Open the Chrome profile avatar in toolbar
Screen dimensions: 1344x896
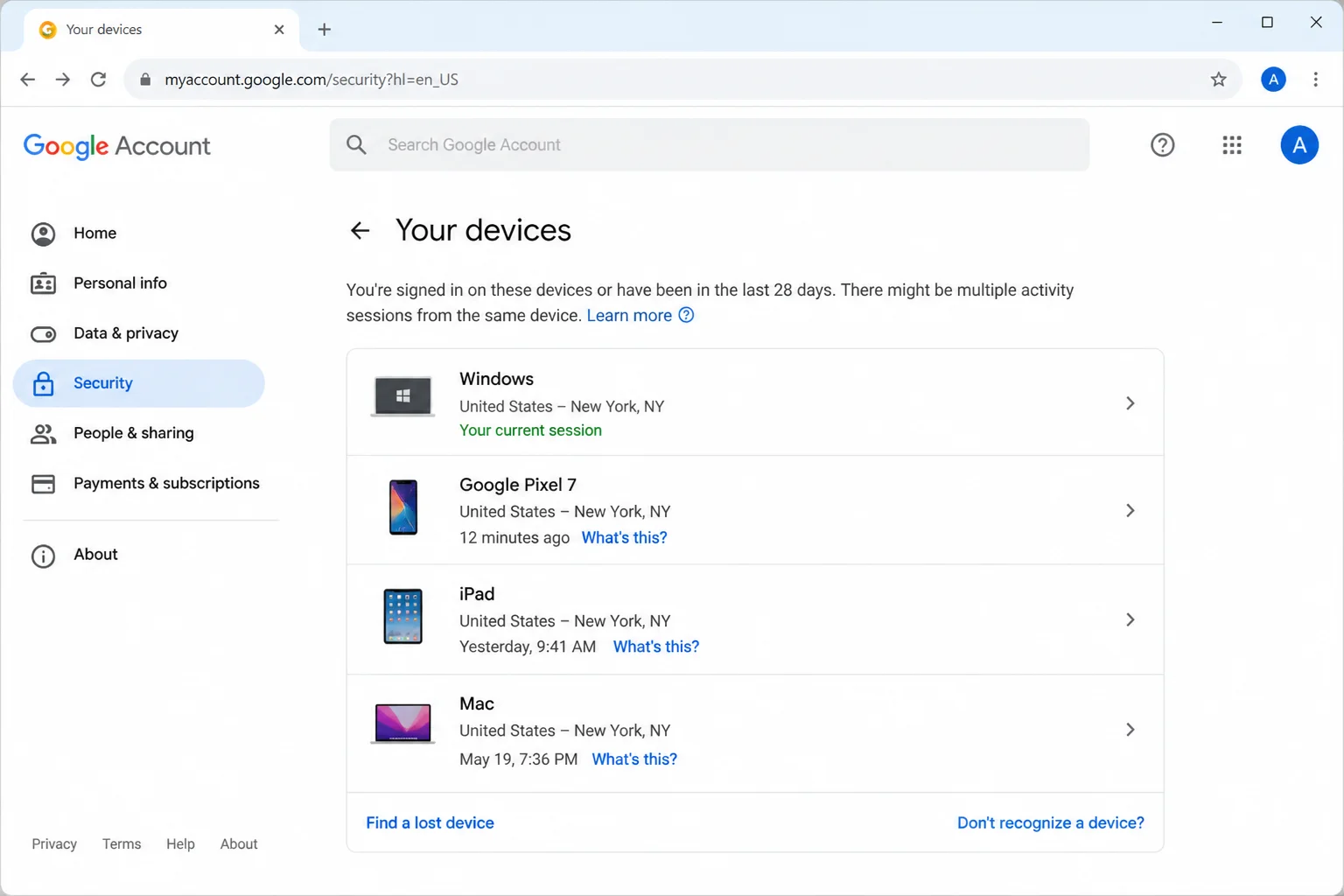1273,80
